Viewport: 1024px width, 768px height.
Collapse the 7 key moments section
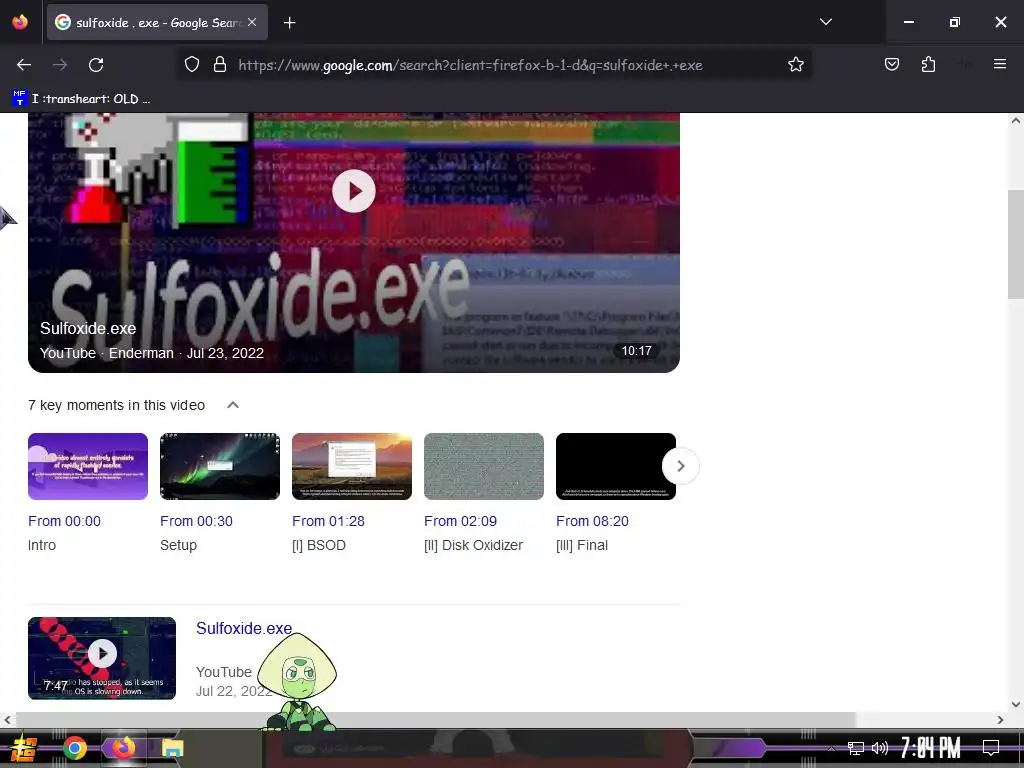233,405
